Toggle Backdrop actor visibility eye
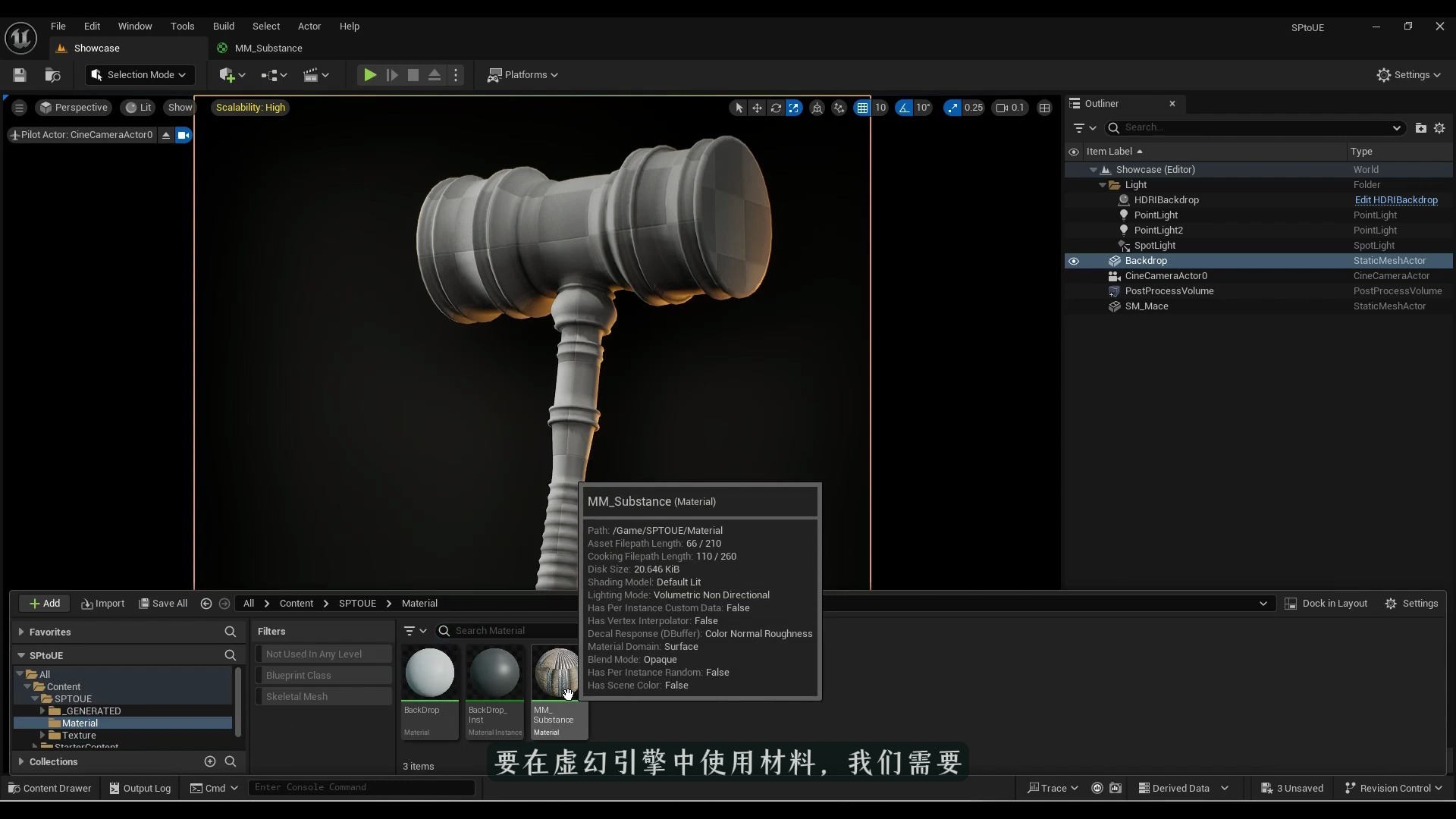 [x=1074, y=261]
